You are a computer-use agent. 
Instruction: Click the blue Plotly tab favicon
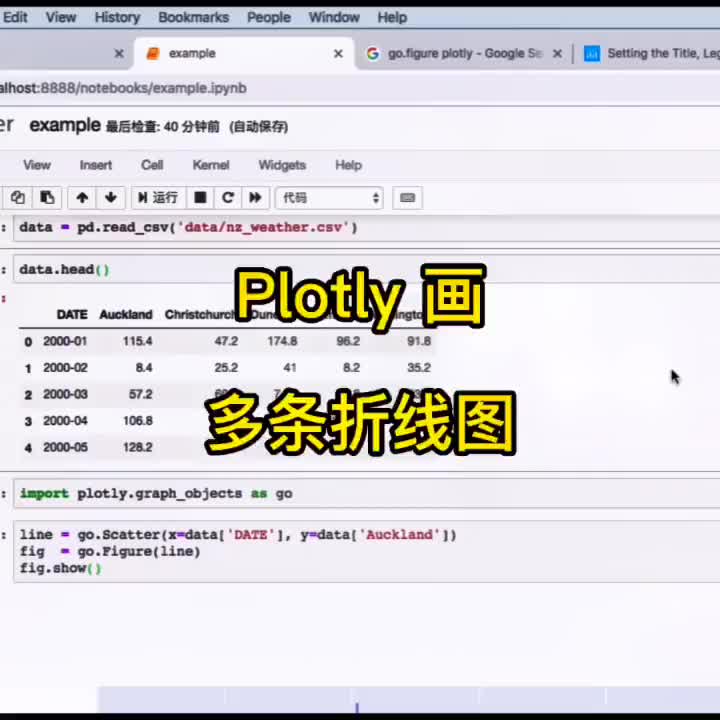pos(591,54)
